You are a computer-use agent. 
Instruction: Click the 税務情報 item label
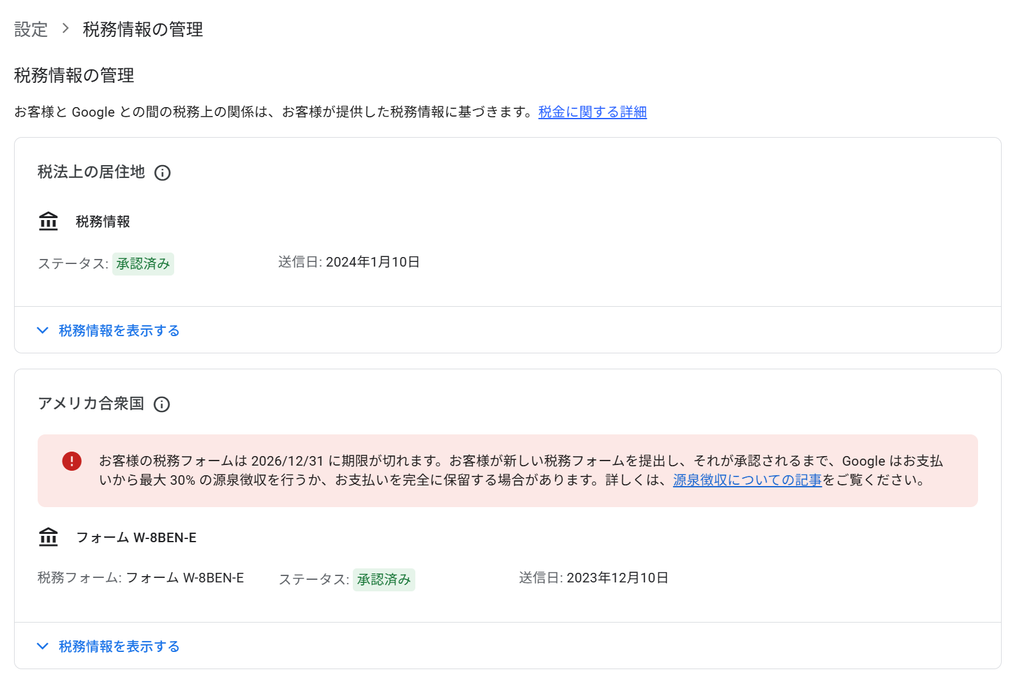[x=103, y=222]
